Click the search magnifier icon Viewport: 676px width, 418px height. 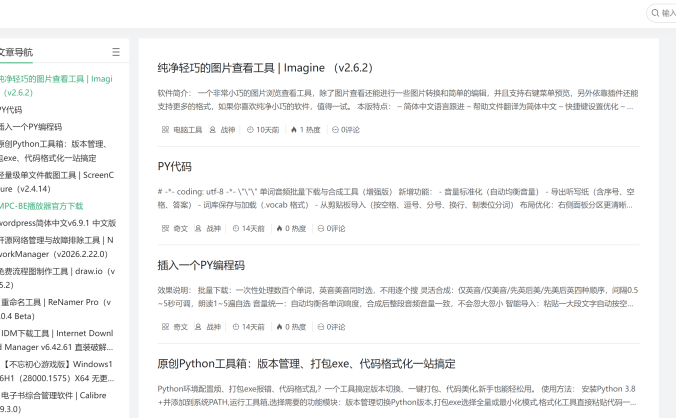click(x=655, y=13)
